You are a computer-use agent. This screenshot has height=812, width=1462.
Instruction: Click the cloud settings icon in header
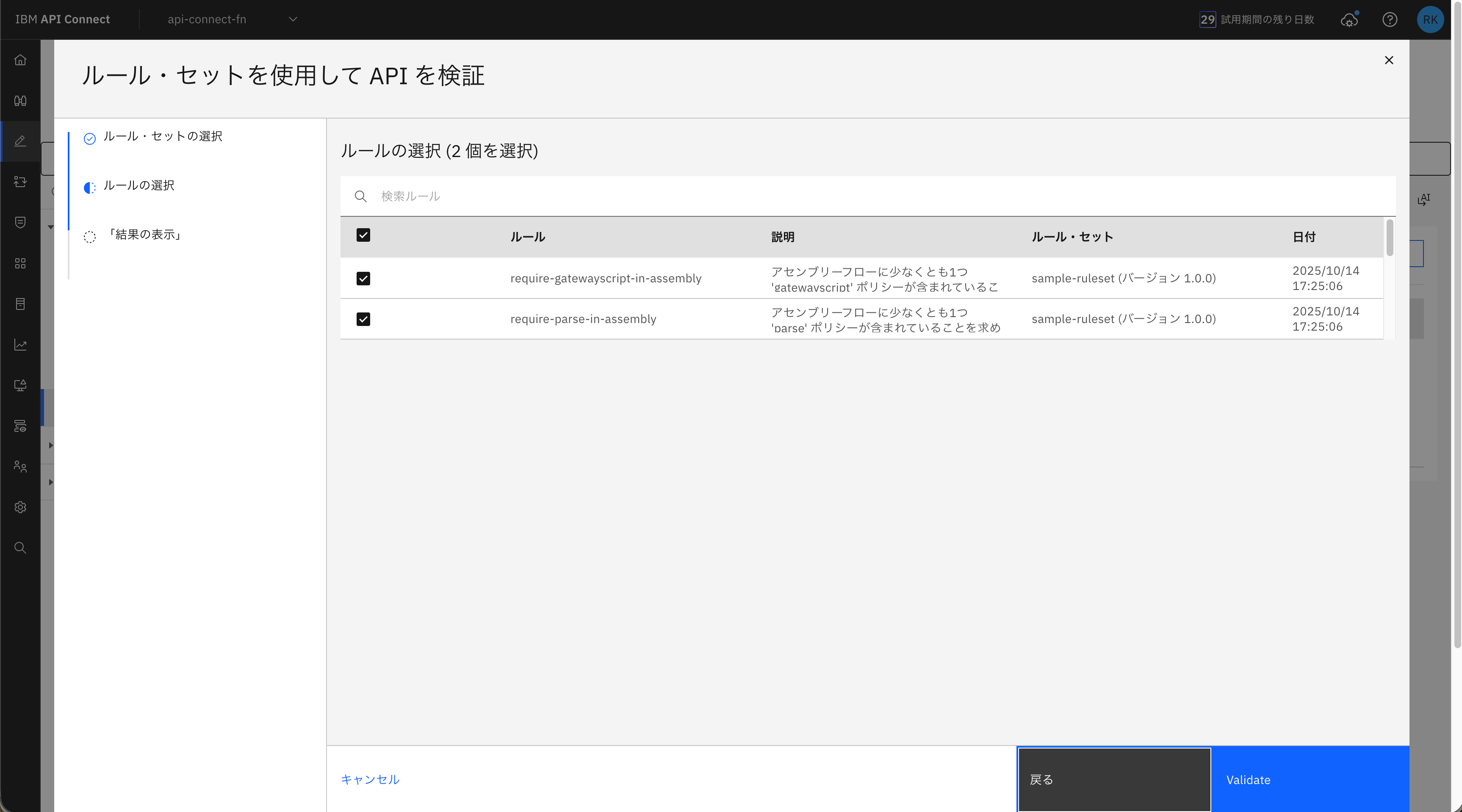pos(1349,20)
